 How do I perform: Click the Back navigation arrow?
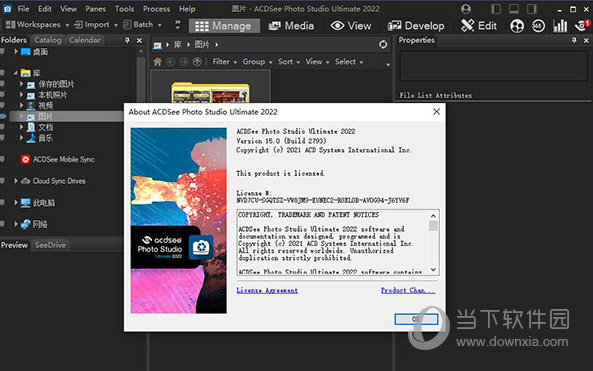click(x=171, y=62)
